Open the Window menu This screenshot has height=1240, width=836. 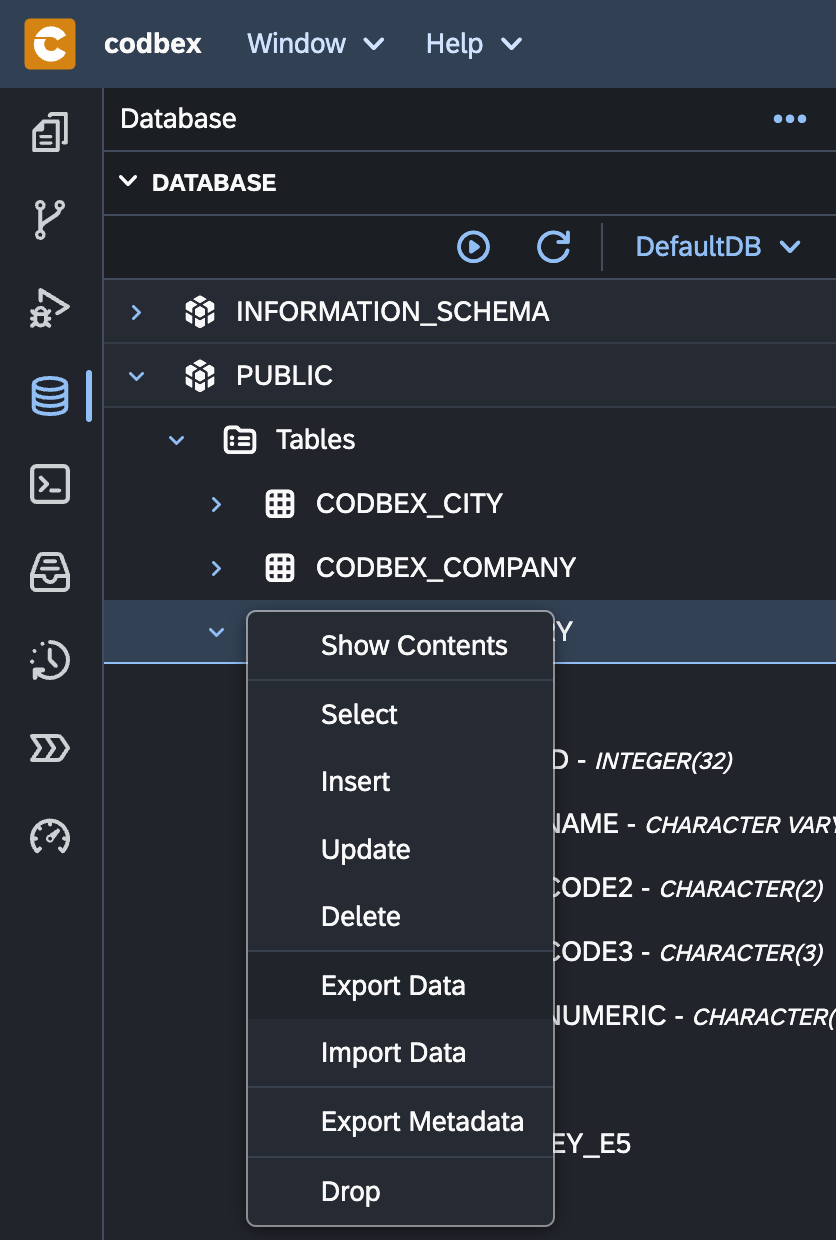(316, 44)
